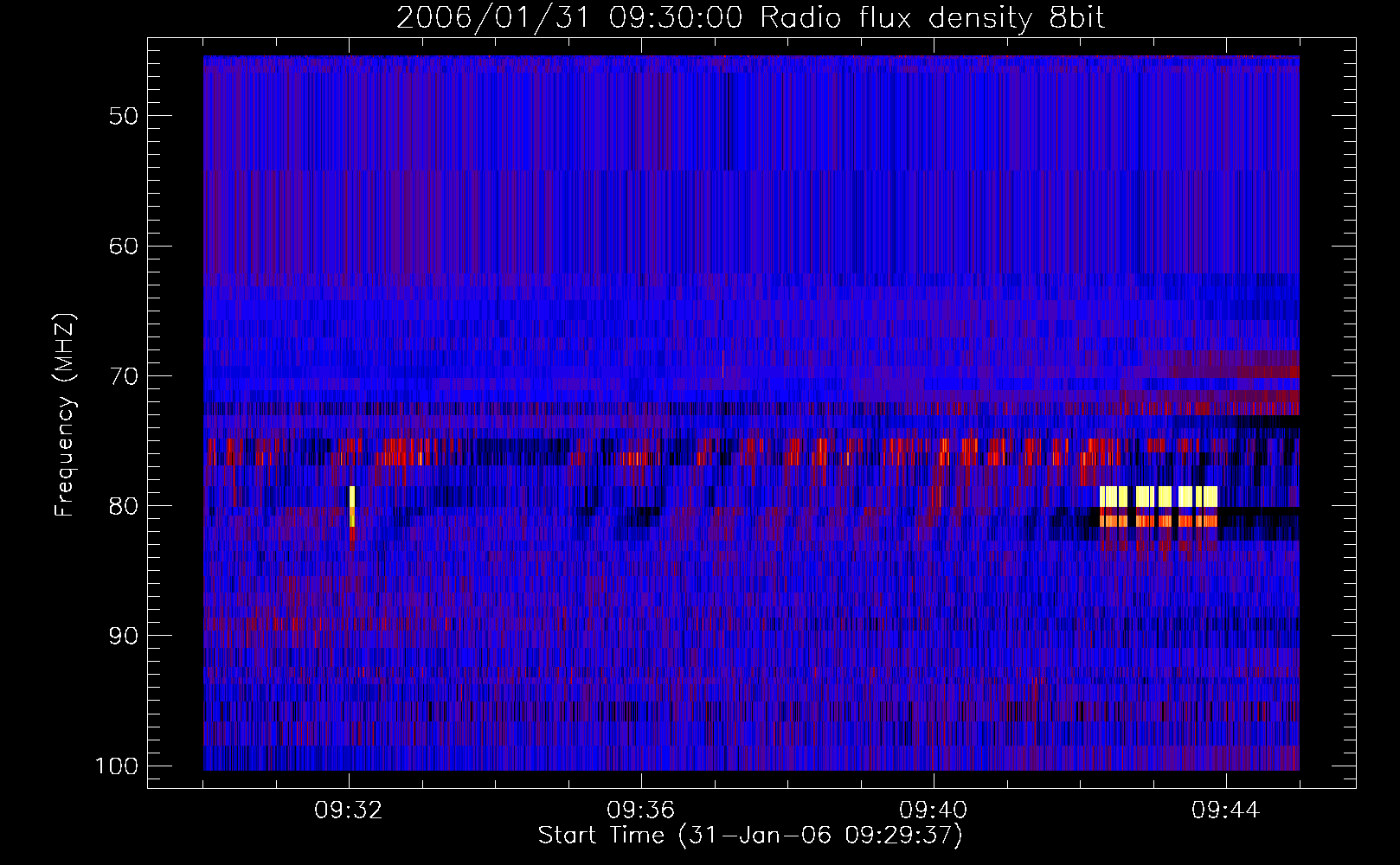Screen dimensions: 1400x865
Task: Click the 80 frequency tick label
Action: 124,506
